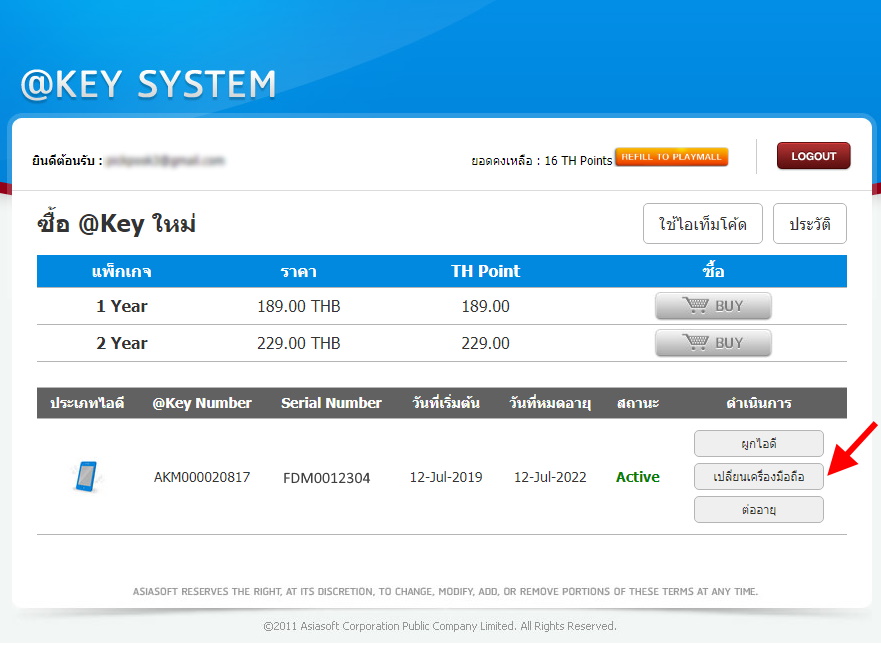Open the ใช้ไอเท็มโค้ด item code button
Image resolution: width=881 pixels, height=649 pixels.
(x=703, y=224)
